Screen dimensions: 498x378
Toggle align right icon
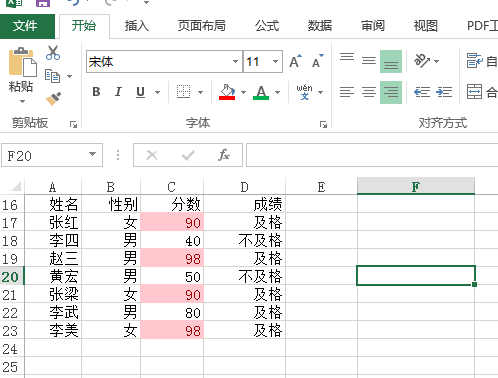(x=391, y=92)
